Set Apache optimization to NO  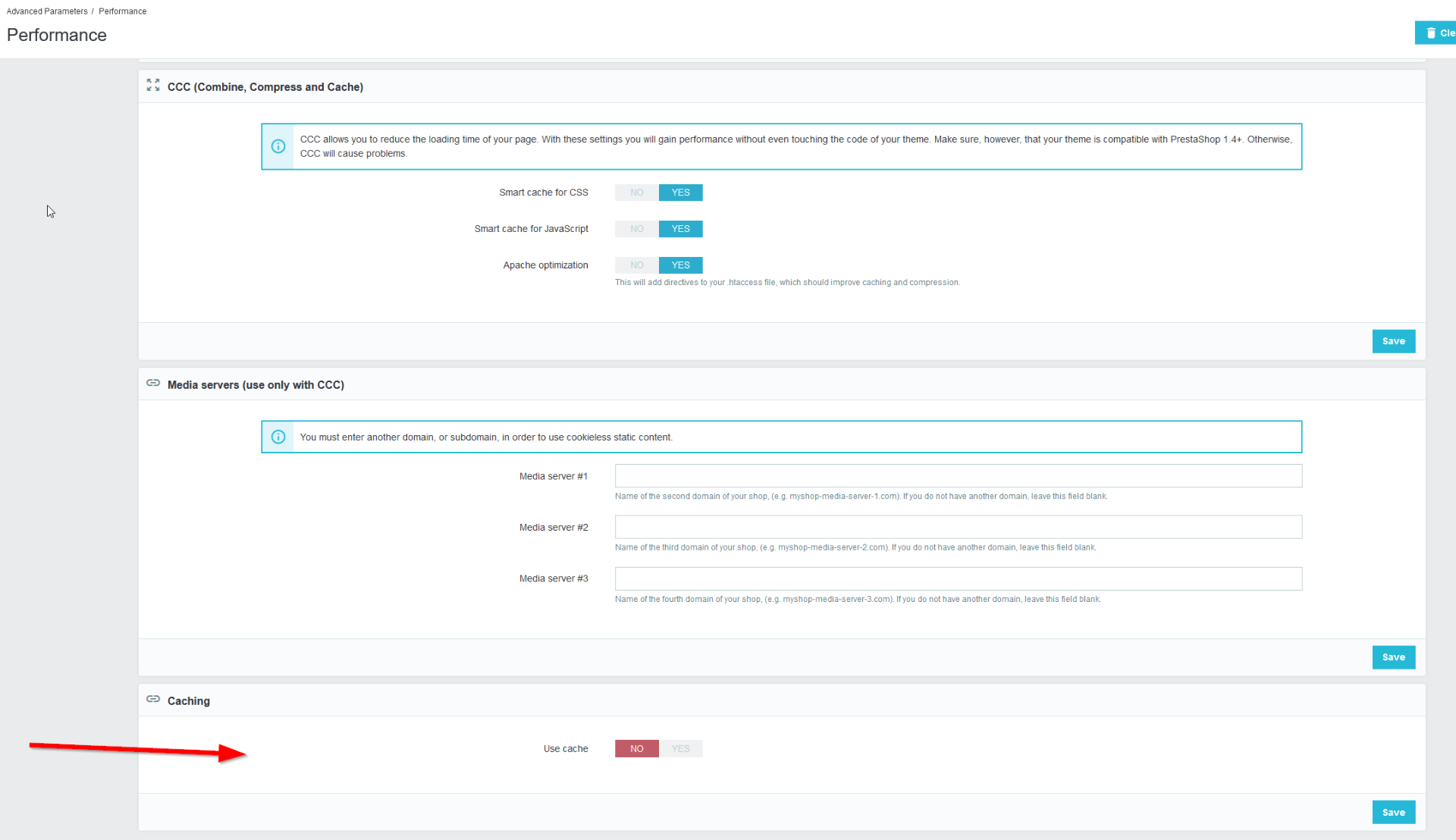[636, 265]
